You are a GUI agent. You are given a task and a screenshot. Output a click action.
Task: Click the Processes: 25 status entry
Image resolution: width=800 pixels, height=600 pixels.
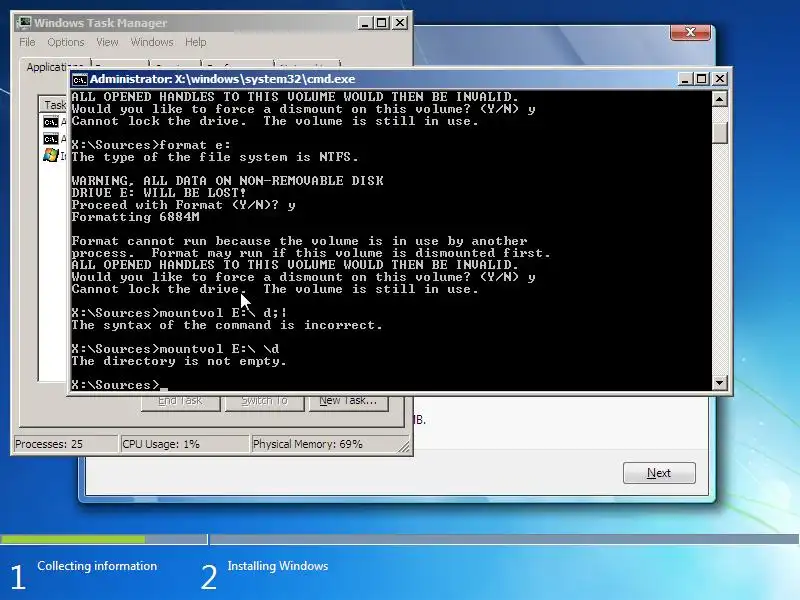tap(65, 444)
